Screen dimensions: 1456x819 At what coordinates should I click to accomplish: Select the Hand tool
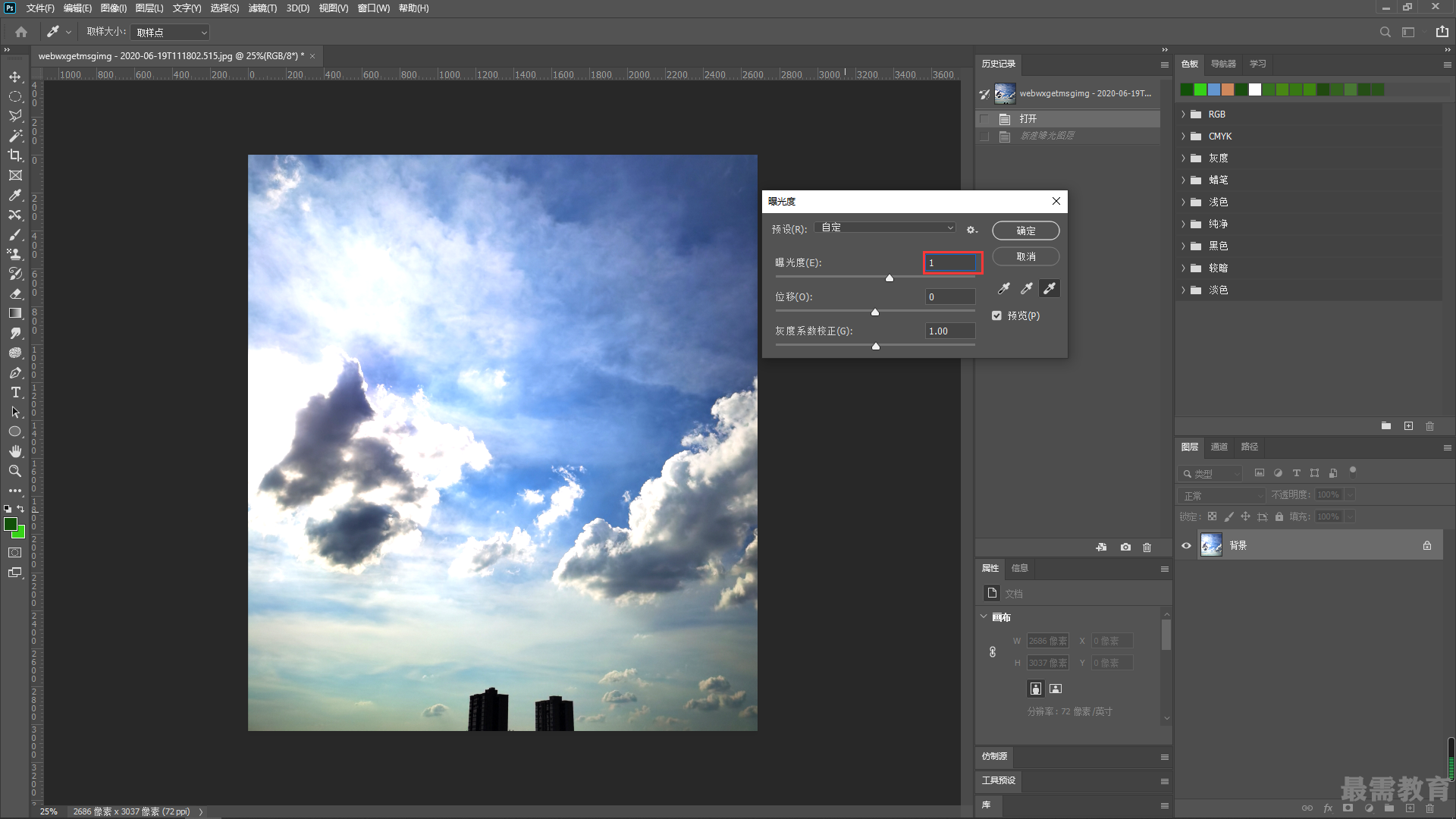[15, 451]
